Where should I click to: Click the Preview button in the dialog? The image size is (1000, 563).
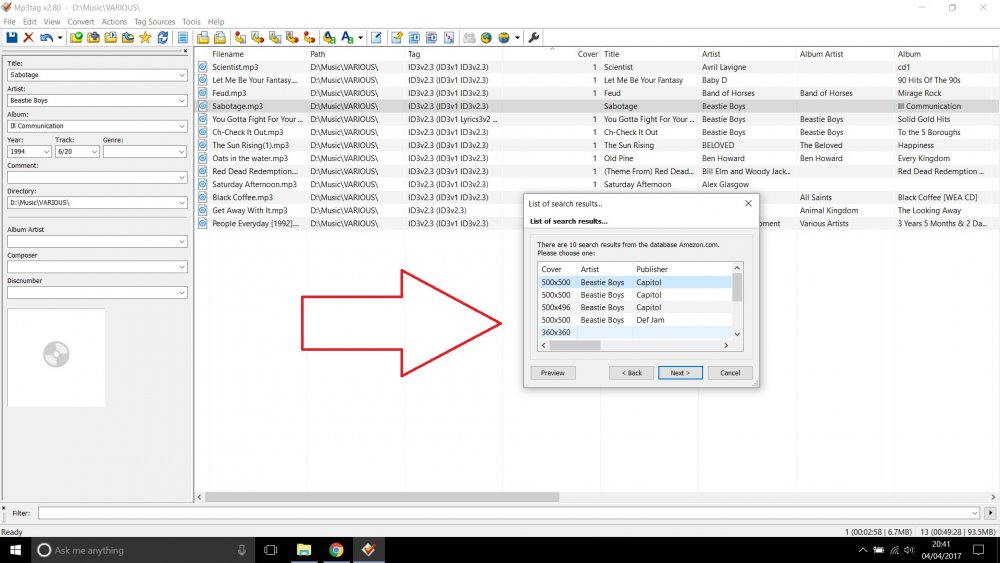click(553, 373)
